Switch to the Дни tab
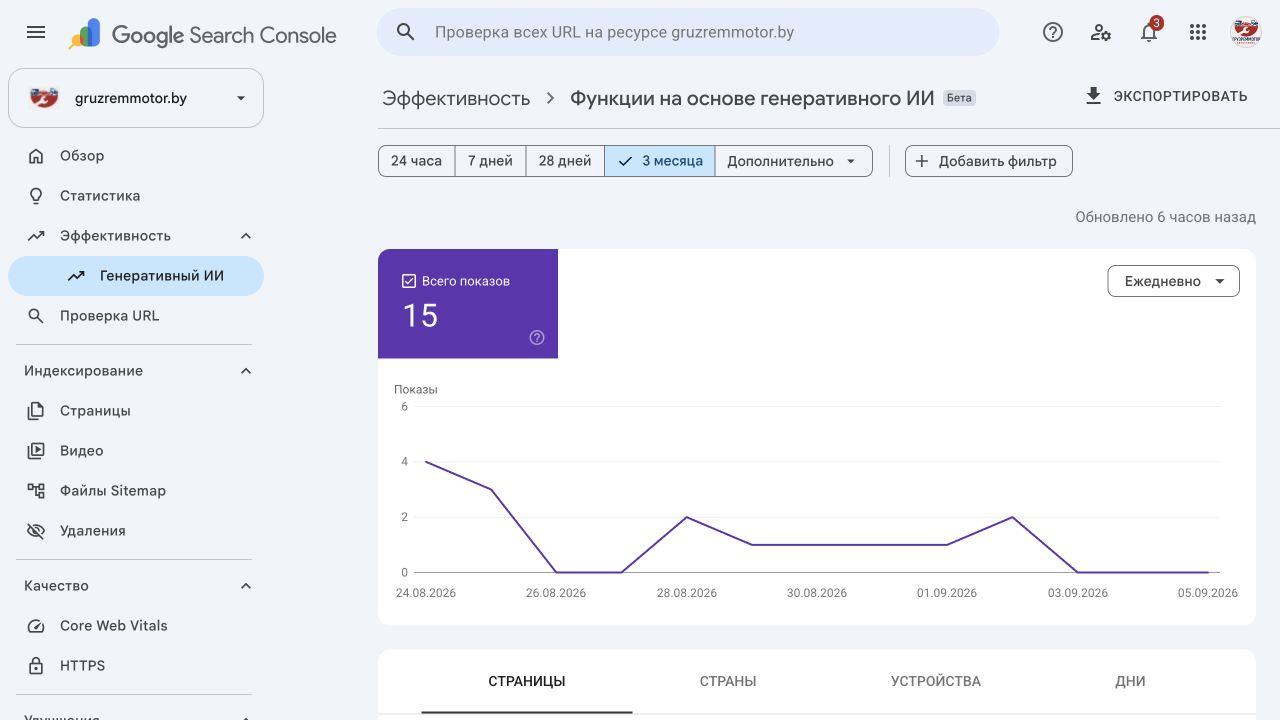1280x720 pixels. (1130, 681)
